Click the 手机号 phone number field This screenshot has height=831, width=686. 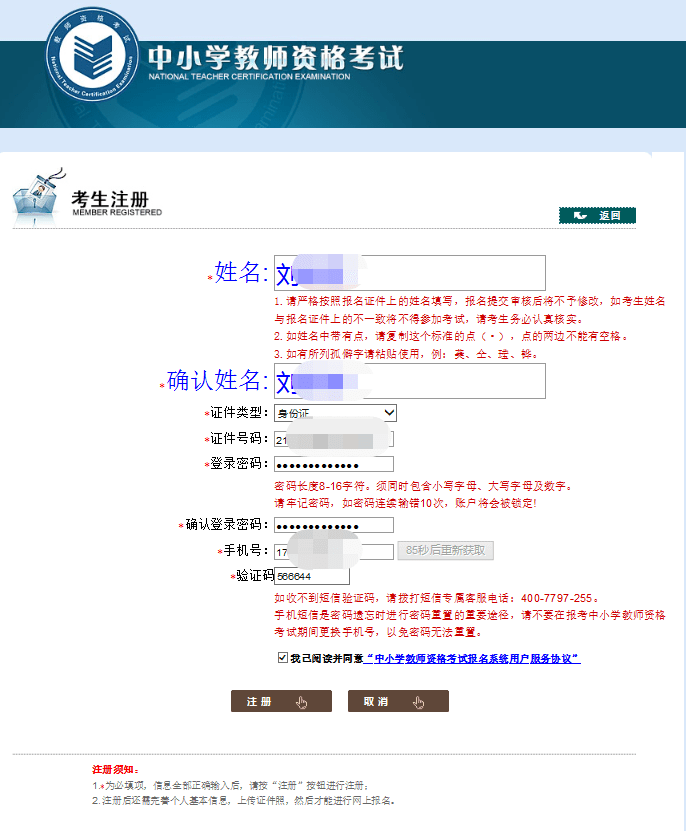pyautogui.click(x=334, y=551)
